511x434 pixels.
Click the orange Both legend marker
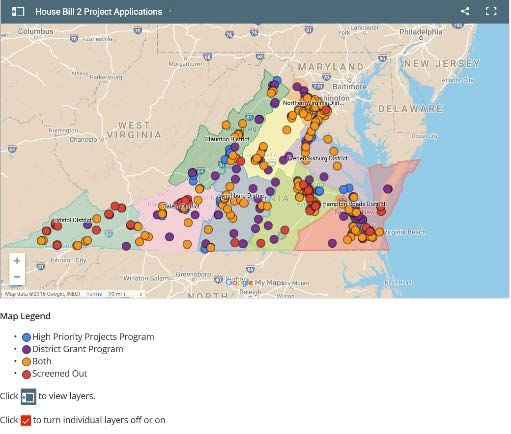26,362
